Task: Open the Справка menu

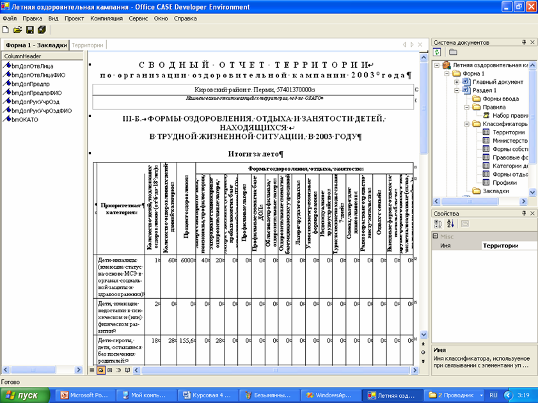Action: (185, 19)
